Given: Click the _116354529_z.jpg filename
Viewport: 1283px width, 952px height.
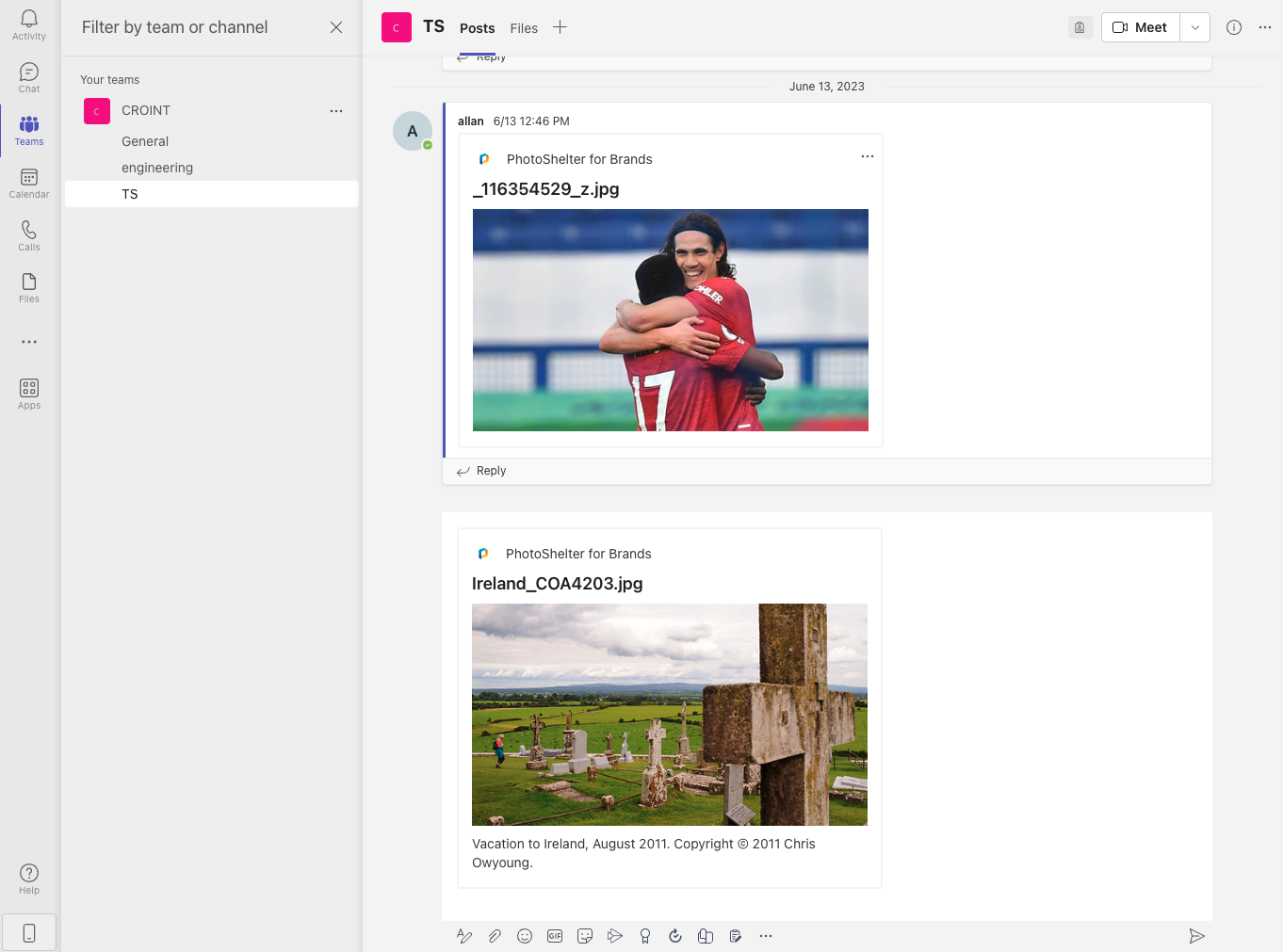Looking at the screenshot, I should pos(546,189).
